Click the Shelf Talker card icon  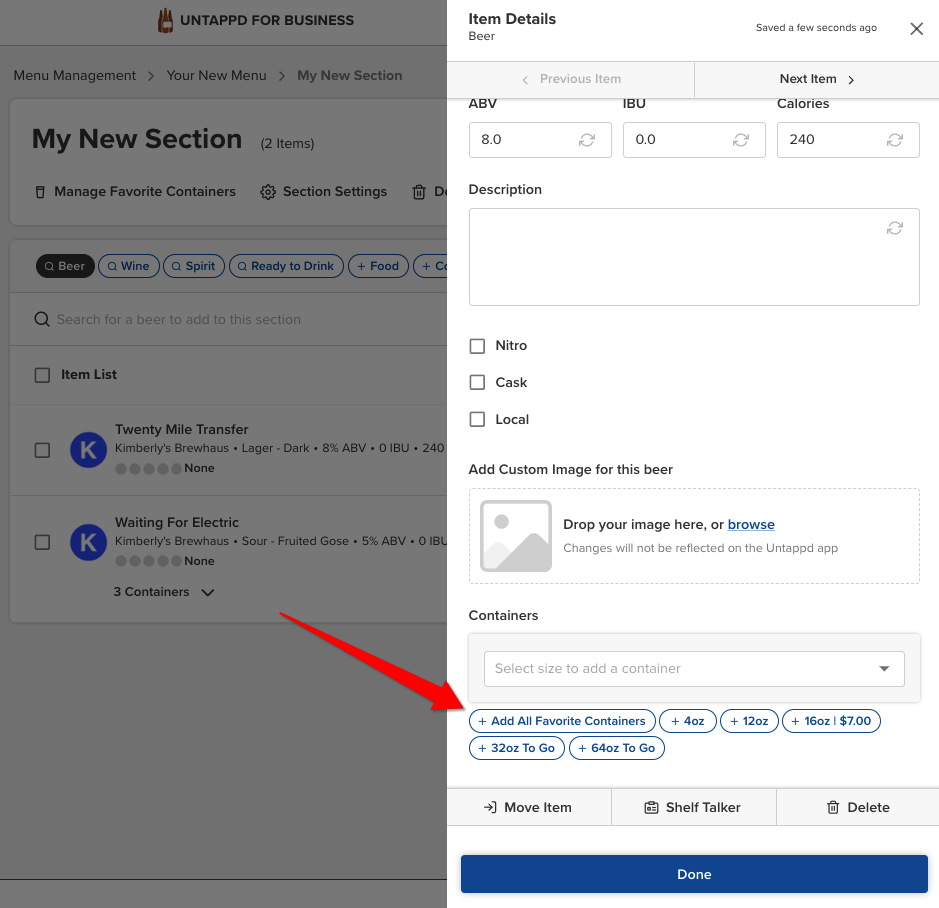651,807
